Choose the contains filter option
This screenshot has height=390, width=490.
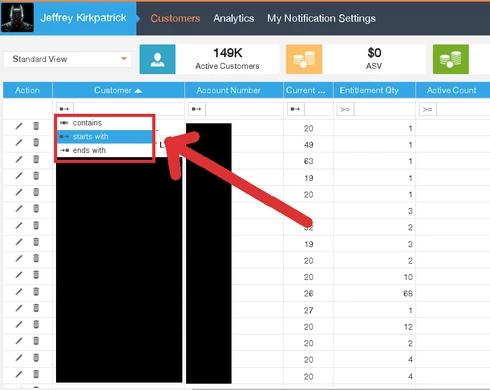pyautogui.click(x=104, y=123)
